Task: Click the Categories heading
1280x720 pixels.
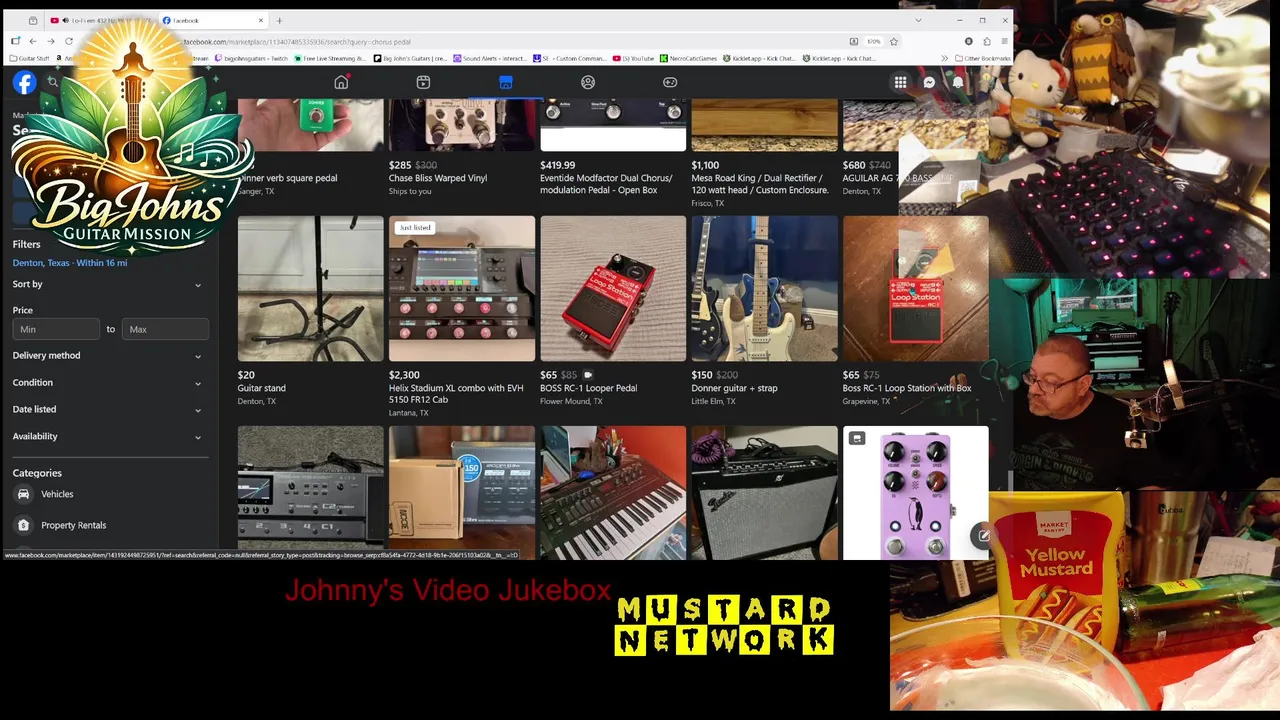Action: 37,473
